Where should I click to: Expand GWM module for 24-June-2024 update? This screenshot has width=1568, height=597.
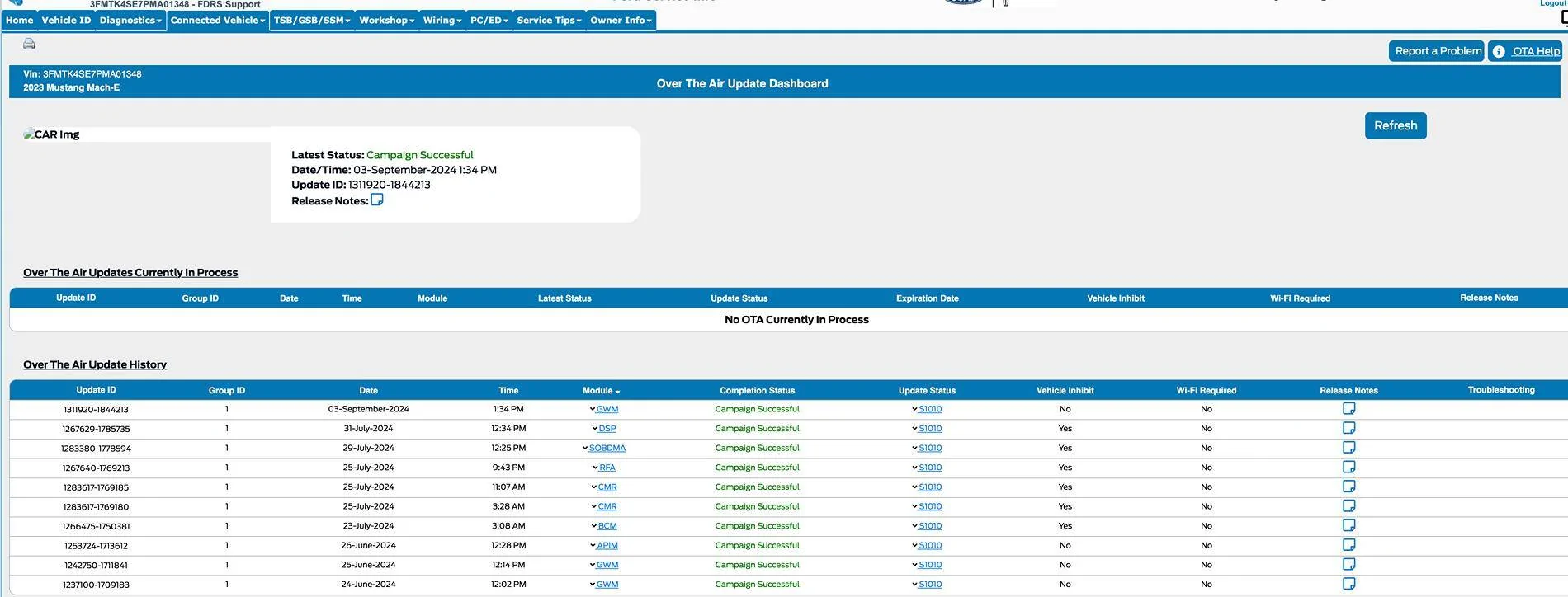coord(604,585)
